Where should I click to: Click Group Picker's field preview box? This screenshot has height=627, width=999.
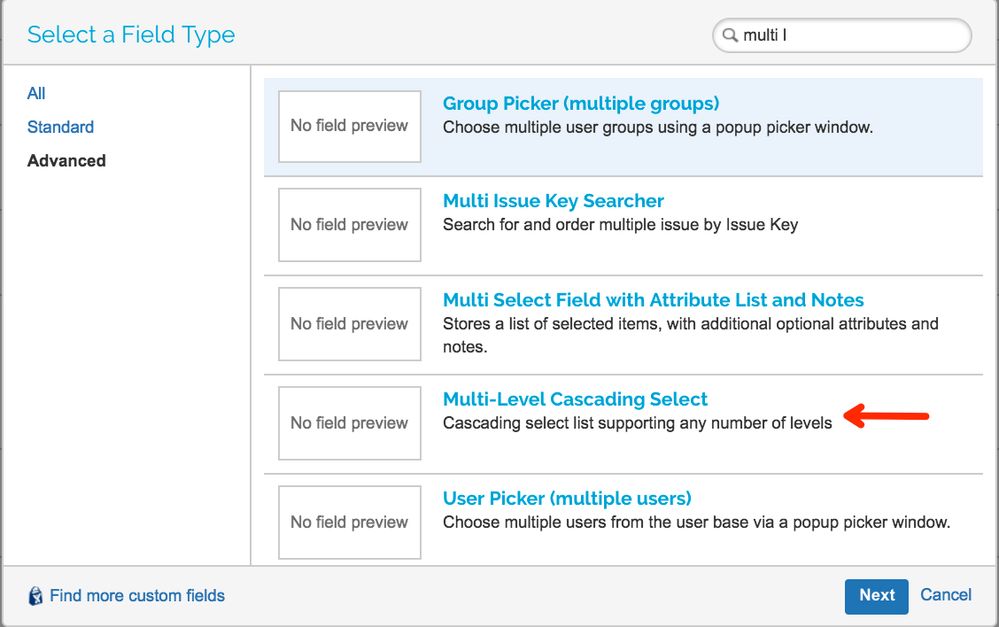[349, 126]
